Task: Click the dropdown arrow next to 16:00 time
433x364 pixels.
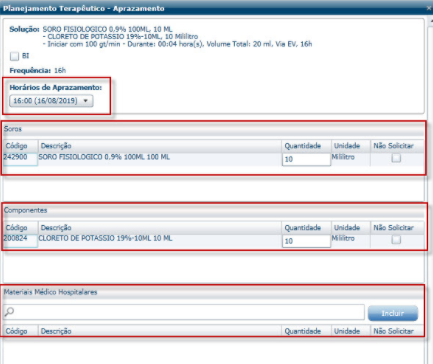Action: [x=86, y=101]
